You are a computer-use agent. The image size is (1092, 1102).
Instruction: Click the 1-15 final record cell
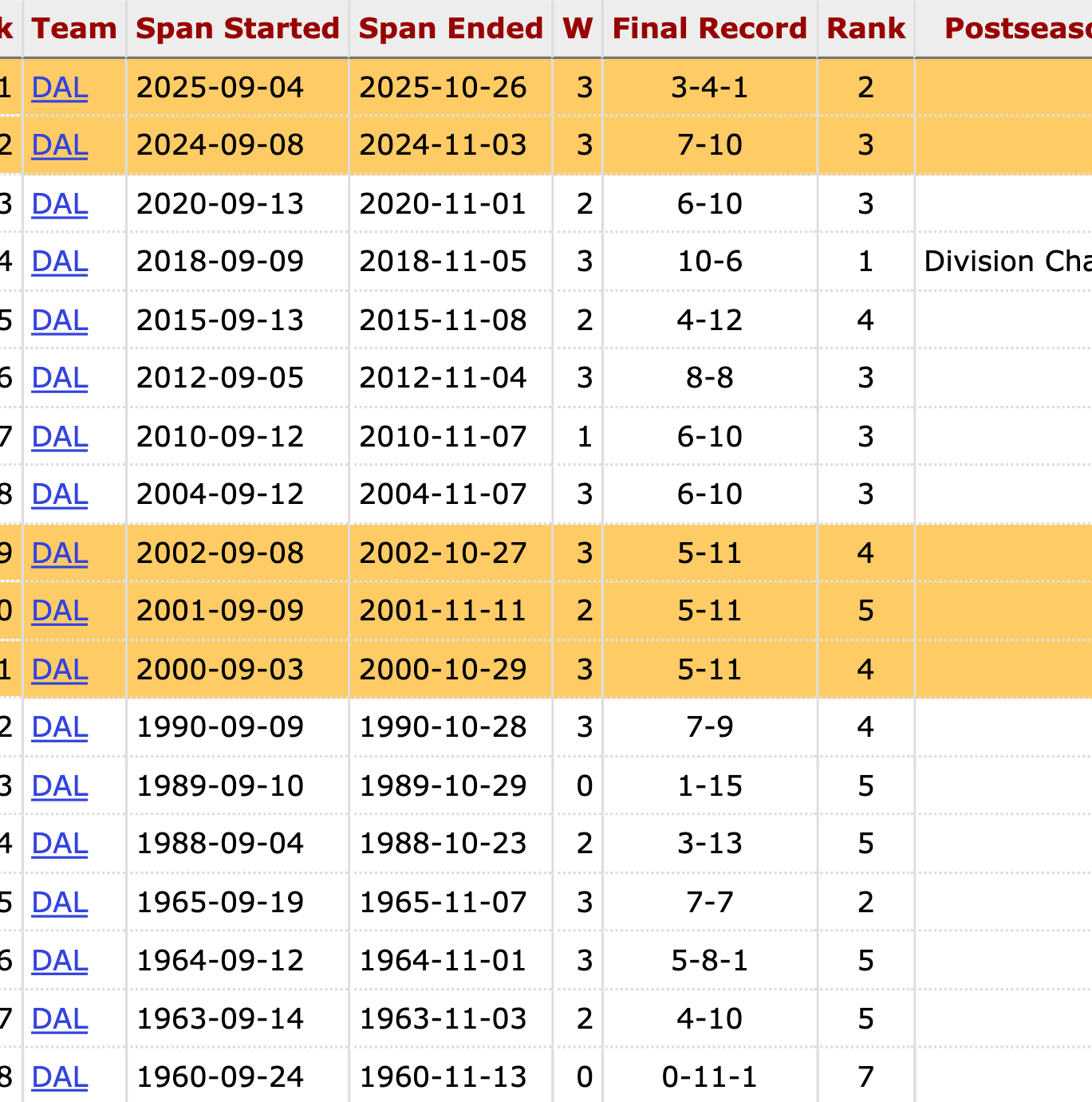click(710, 786)
